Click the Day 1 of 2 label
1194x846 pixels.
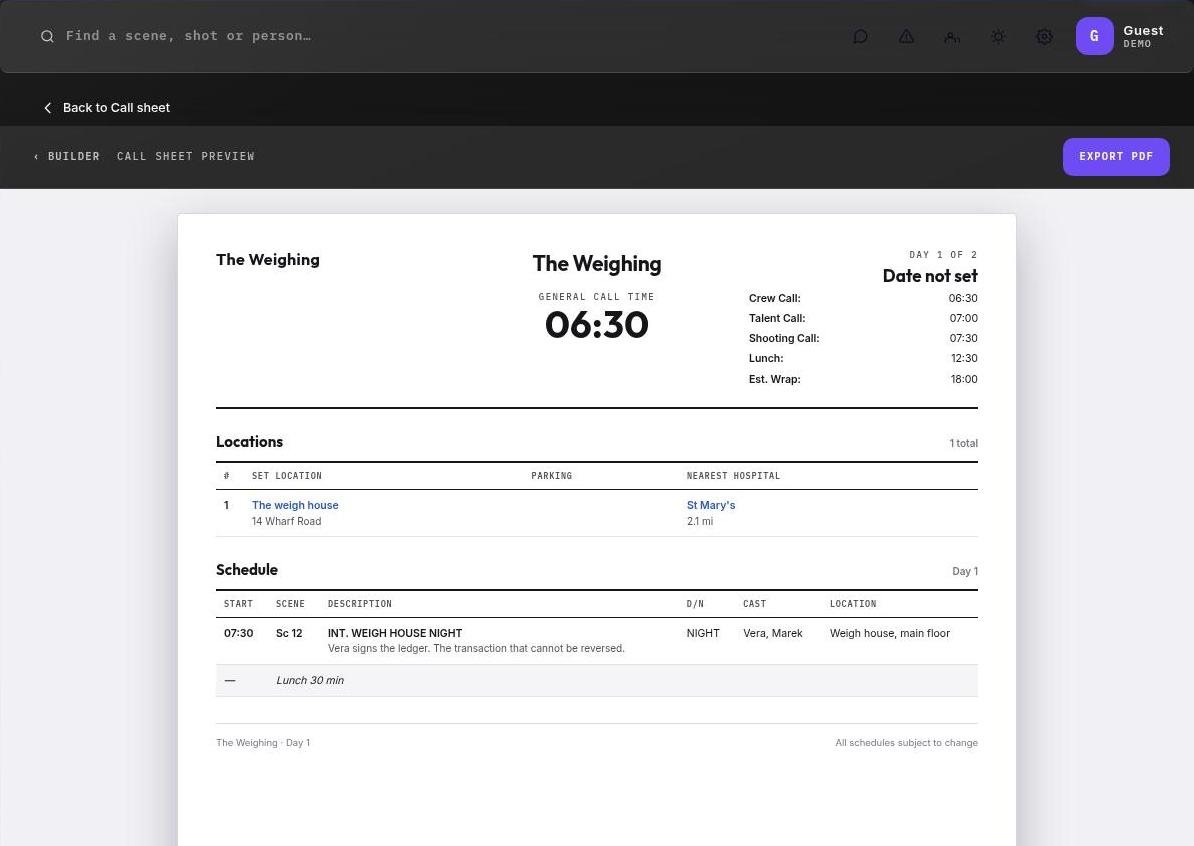(943, 254)
